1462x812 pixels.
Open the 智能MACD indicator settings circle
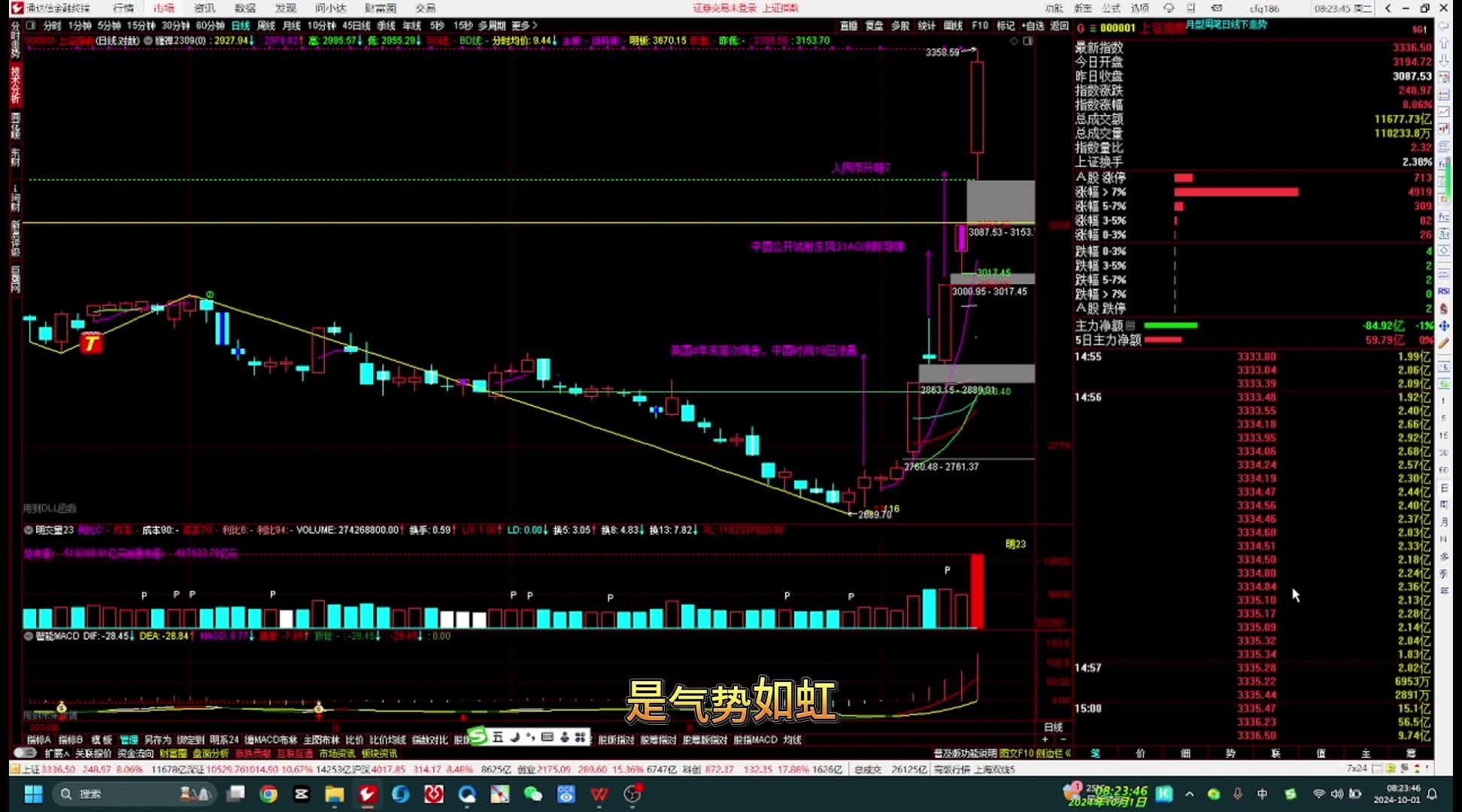(x=29, y=636)
